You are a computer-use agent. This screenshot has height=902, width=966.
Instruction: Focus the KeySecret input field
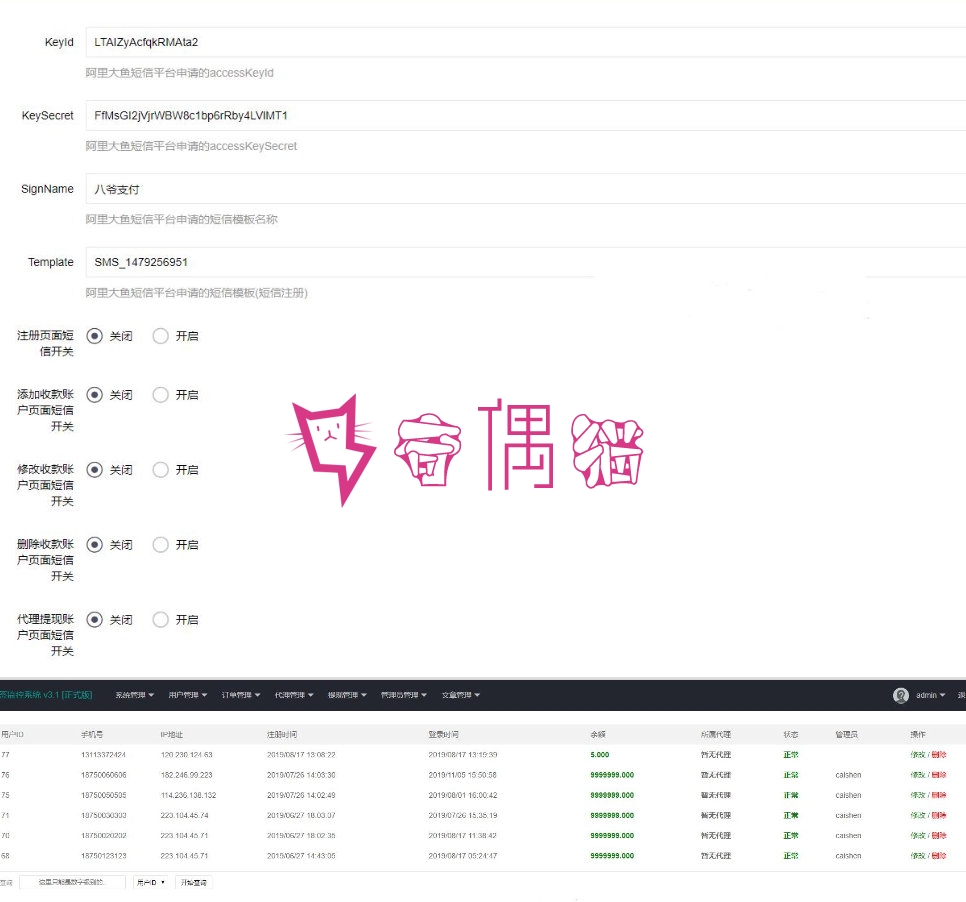point(526,115)
